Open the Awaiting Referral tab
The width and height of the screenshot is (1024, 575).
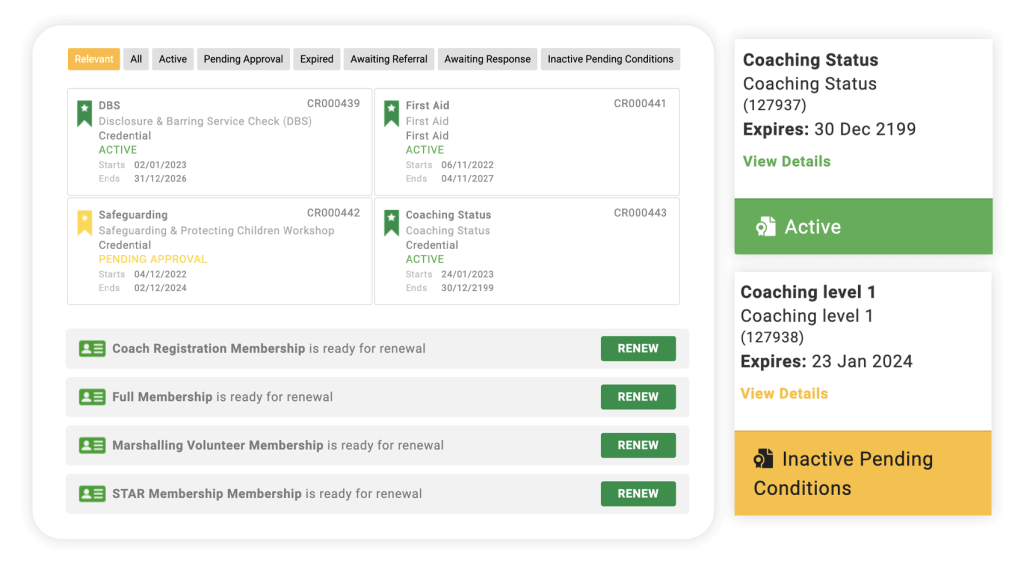(x=389, y=59)
